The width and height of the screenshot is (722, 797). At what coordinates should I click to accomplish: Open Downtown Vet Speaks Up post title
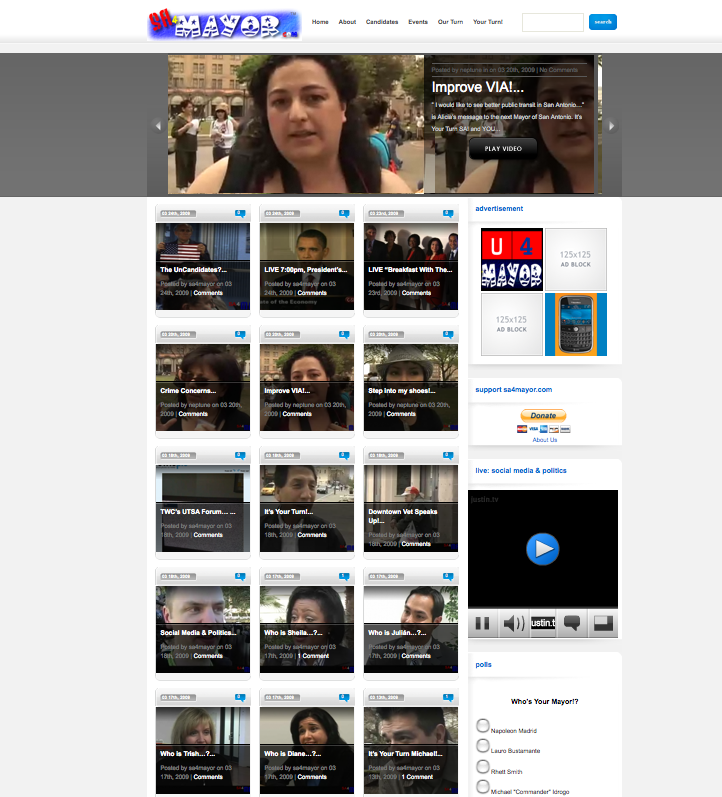coord(403,516)
